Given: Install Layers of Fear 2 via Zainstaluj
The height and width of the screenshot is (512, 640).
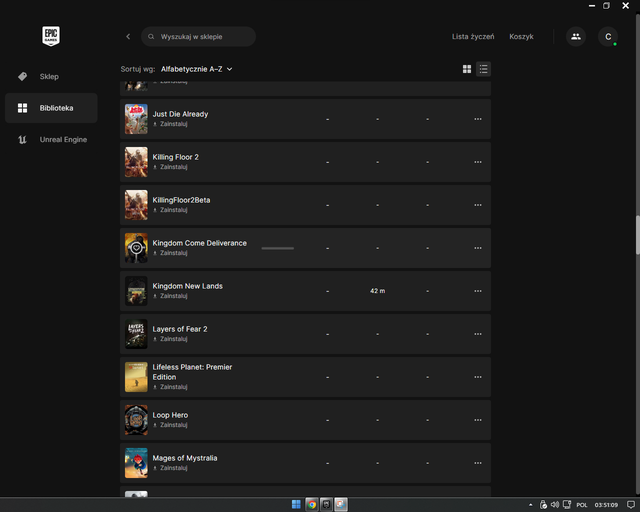Looking at the screenshot, I should coord(170,339).
